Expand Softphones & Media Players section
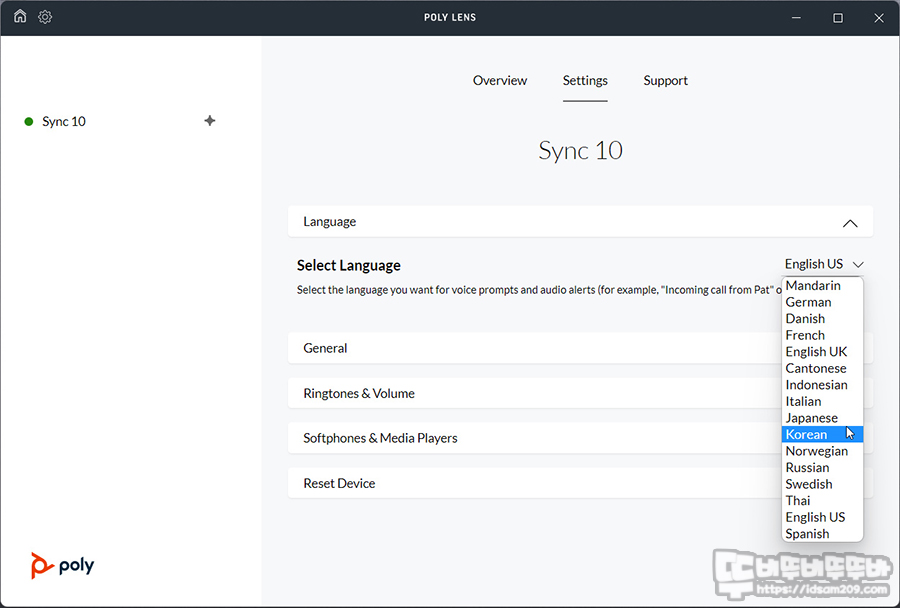Screen dimensions: 900x608 [580, 438]
